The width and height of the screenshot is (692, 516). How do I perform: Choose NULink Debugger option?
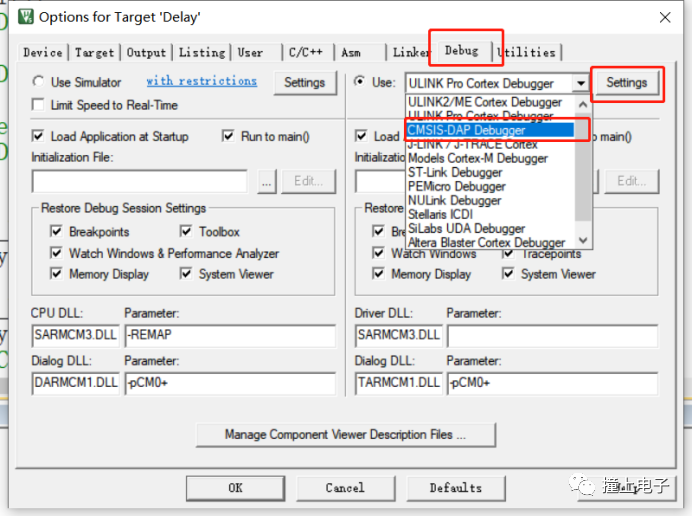[490, 200]
